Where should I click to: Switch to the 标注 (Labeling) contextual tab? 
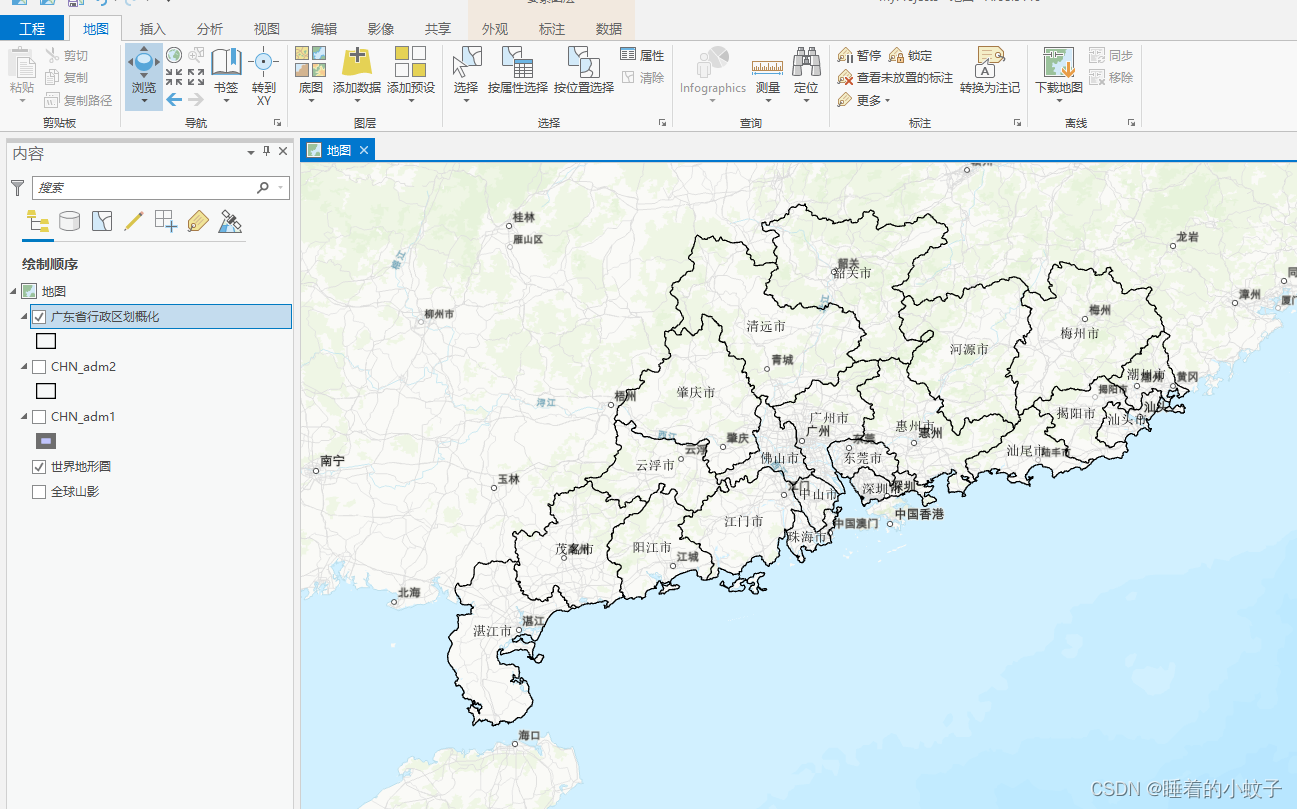pos(552,29)
